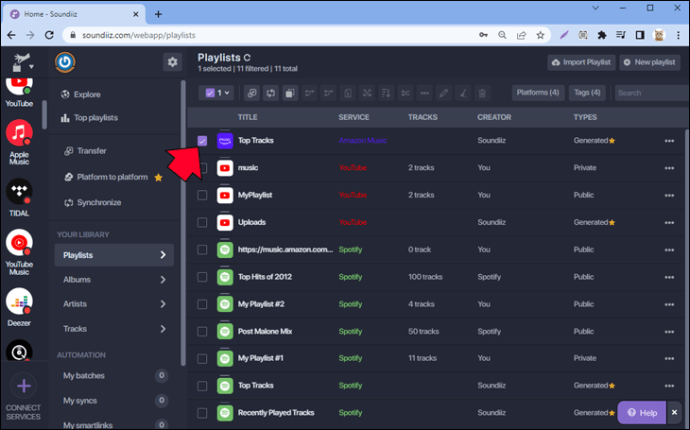This screenshot has height=430, width=690.
Task: Open the Transfer menu item
Action: click(85, 151)
